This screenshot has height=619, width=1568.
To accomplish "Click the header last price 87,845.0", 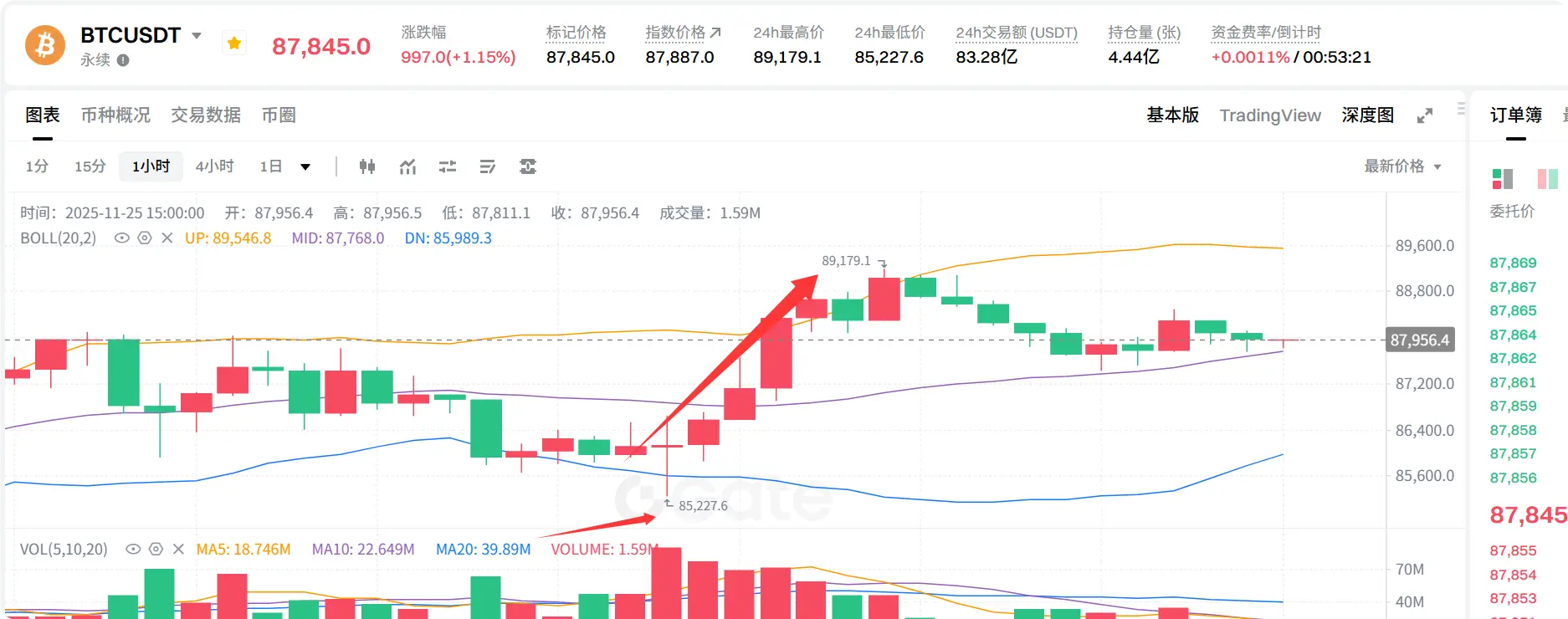I will pyautogui.click(x=321, y=47).
